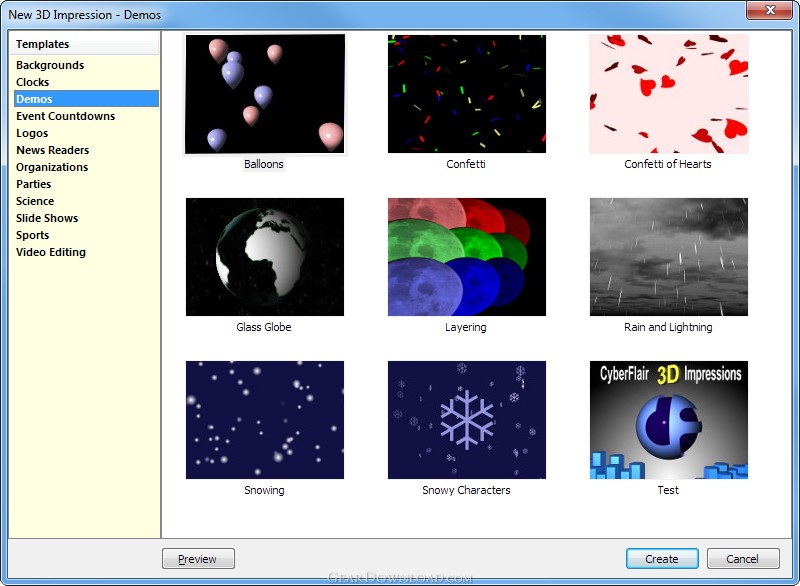This screenshot has width=800, height=586.
Task: Click the Create button
Action: (662, 558)
